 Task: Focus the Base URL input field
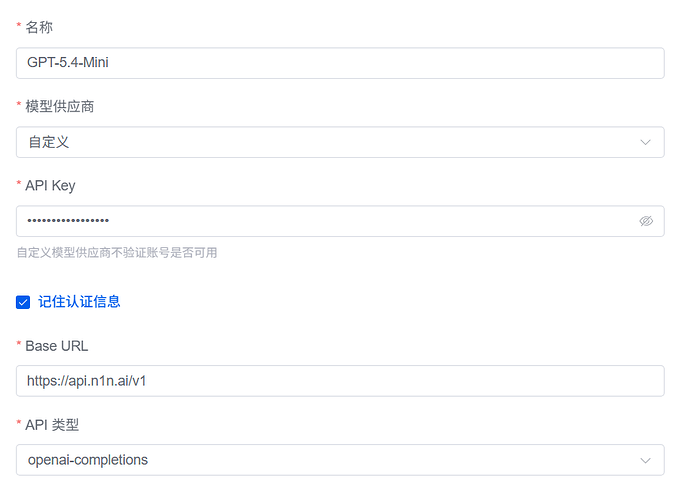tap(400, 381)
